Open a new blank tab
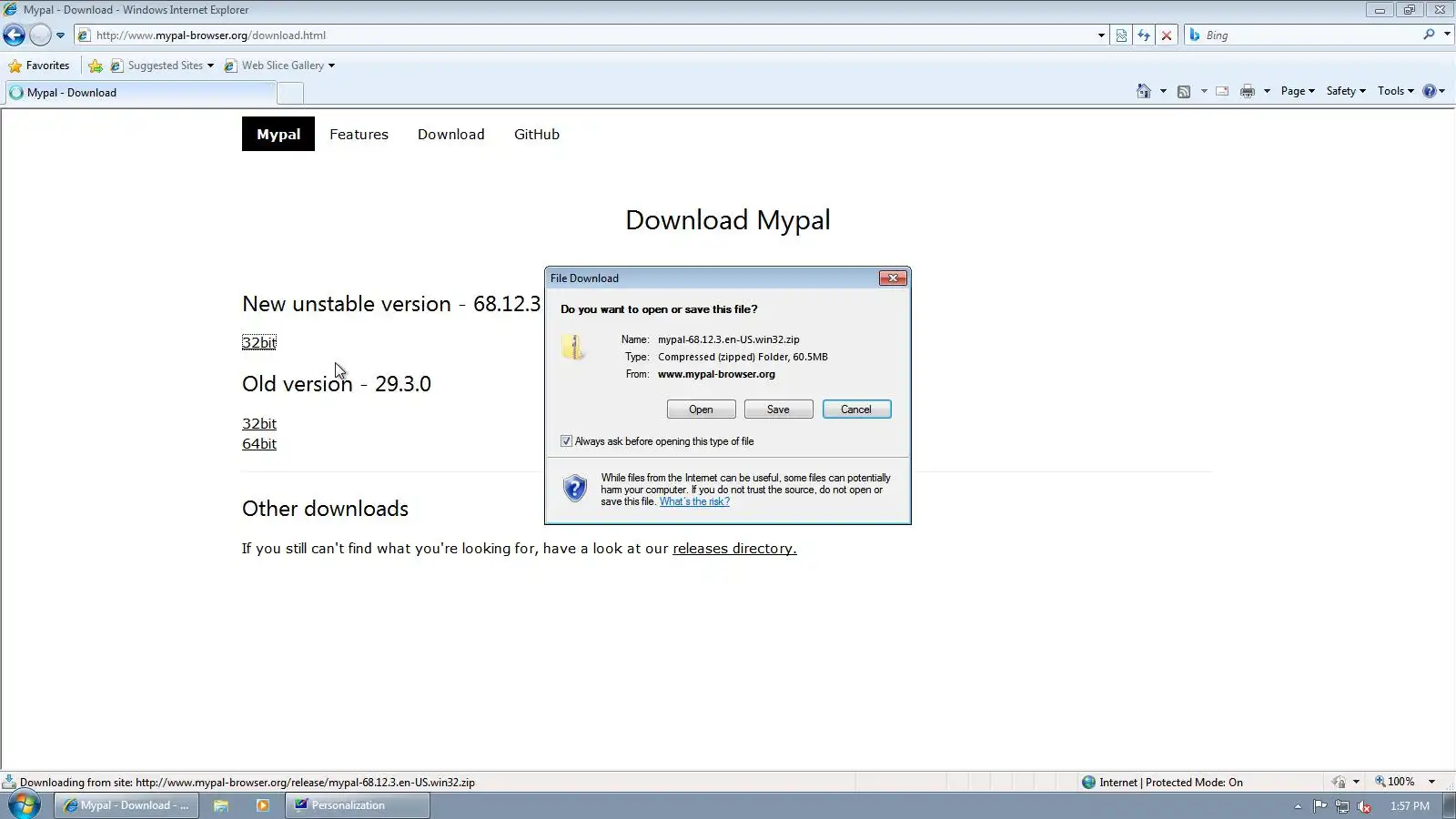Viewport: 1456px width, 819px height. [290, 93]
